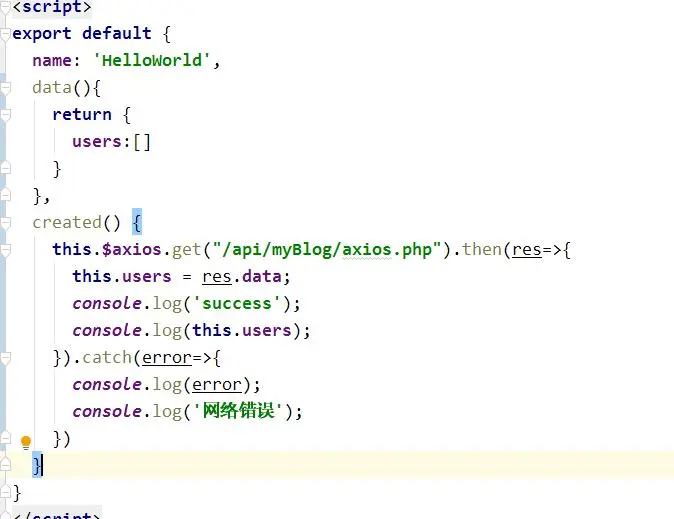Click the users:[] property in return
Viewport: 674px width, 519px height.
111,141
